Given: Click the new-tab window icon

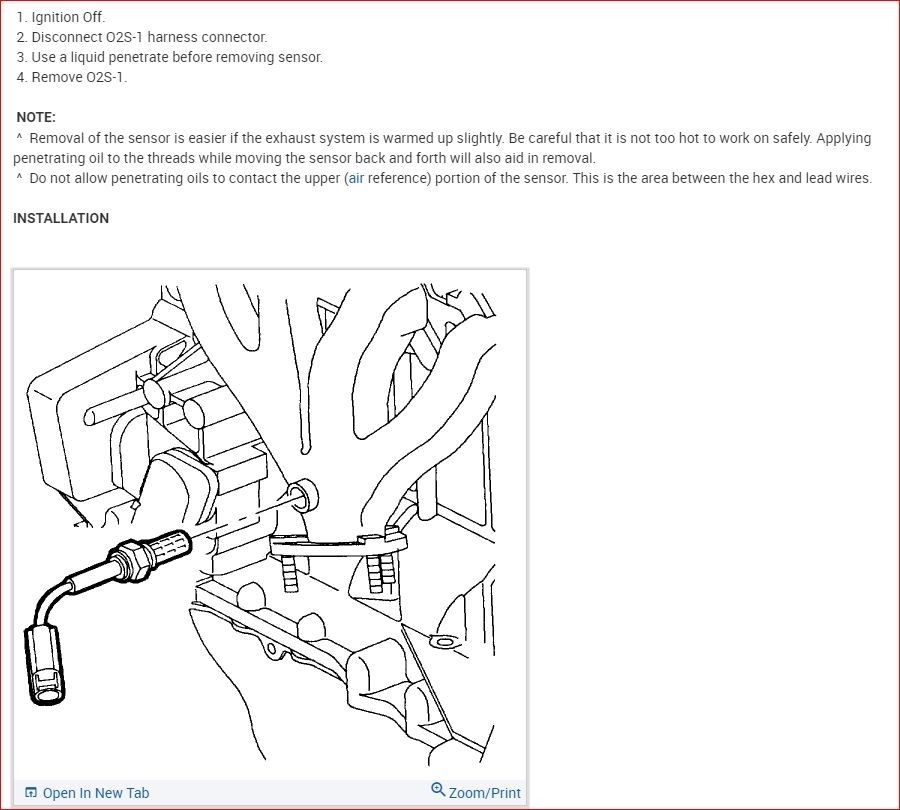Looking at the screenshot, I should (x=31, y=793).
